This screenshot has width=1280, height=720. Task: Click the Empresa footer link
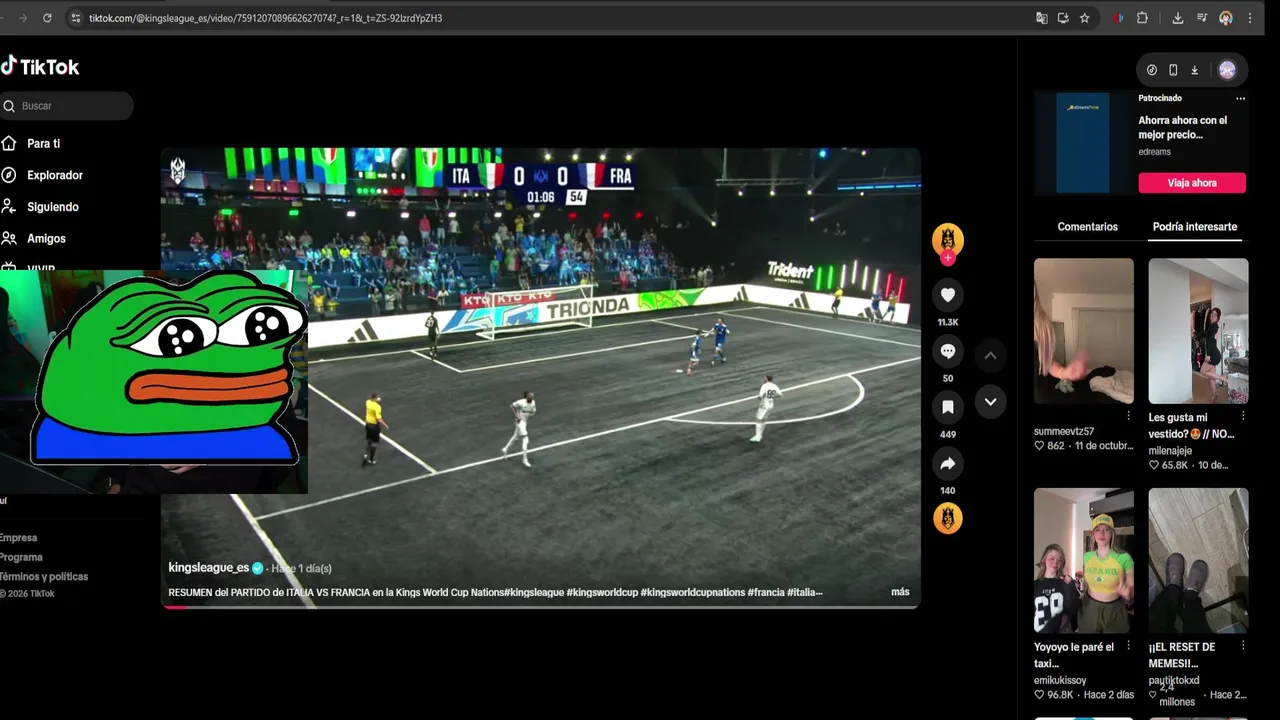(18, 538)
